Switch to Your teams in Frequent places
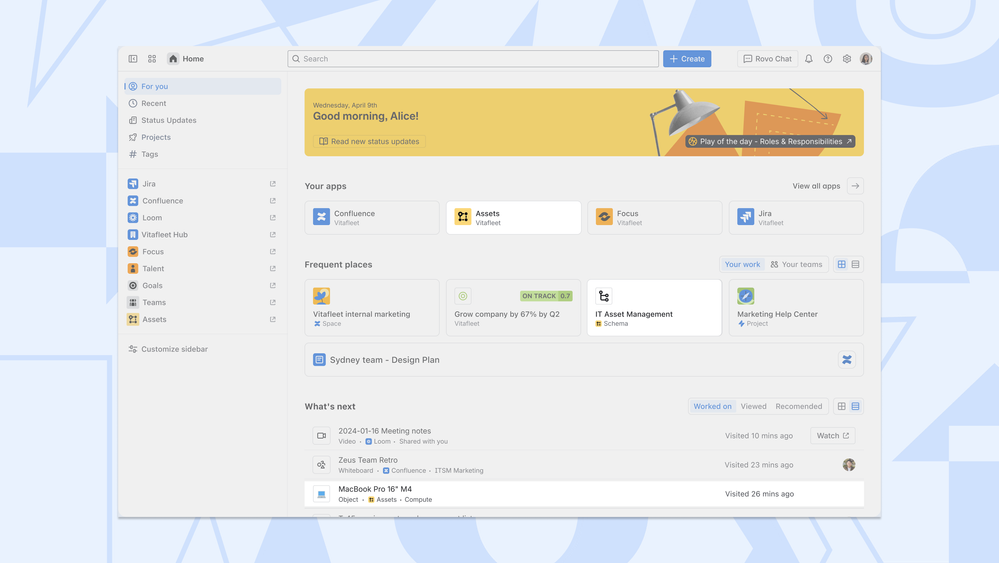The width and height of the screenshot is (999, 563). coord(796,264)
